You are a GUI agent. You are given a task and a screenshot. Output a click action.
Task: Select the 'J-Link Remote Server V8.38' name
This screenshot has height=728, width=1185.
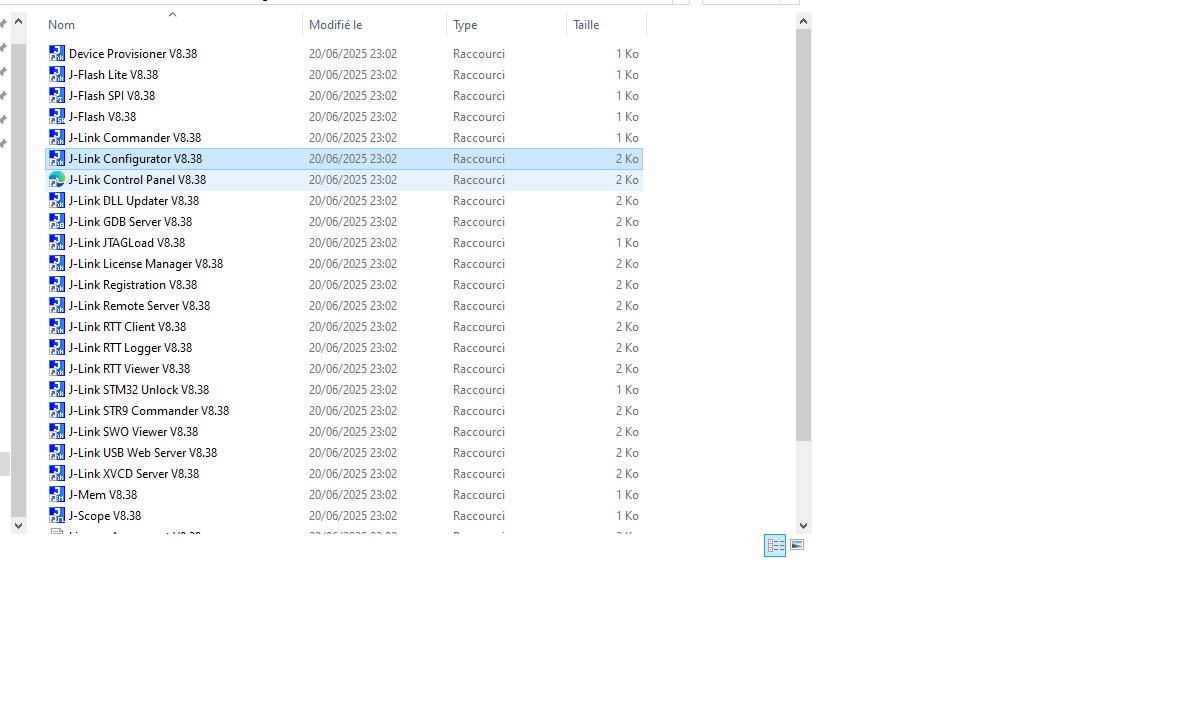coord(140,306)
